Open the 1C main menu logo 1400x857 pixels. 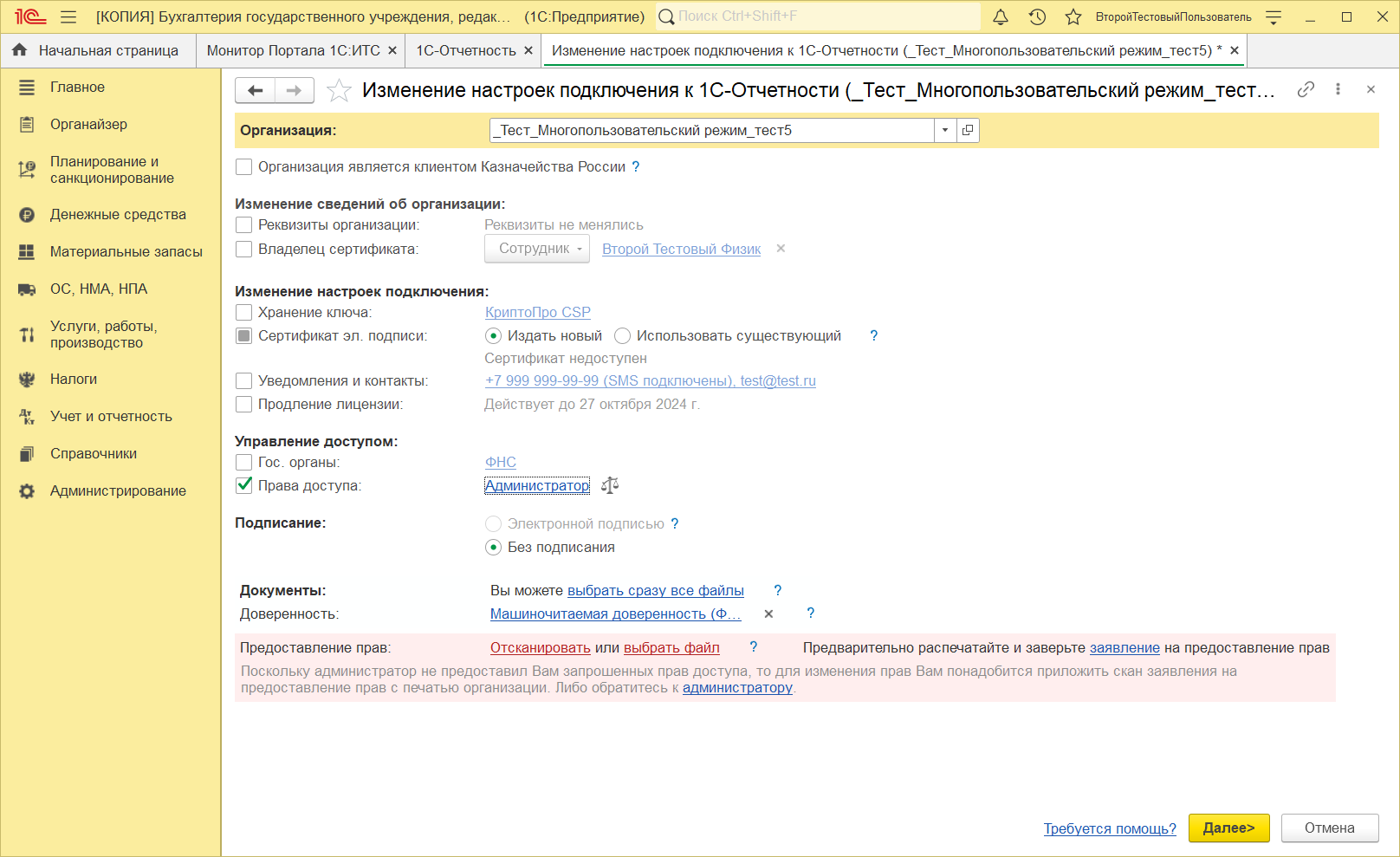[30, 16]
